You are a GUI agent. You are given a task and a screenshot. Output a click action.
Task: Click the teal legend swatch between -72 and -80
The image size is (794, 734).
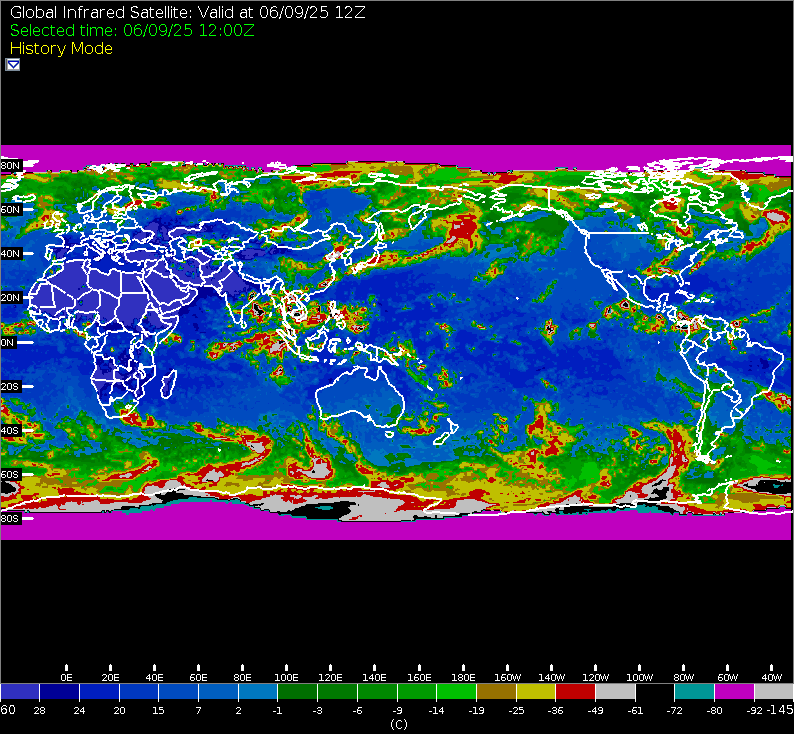(694, 691)
